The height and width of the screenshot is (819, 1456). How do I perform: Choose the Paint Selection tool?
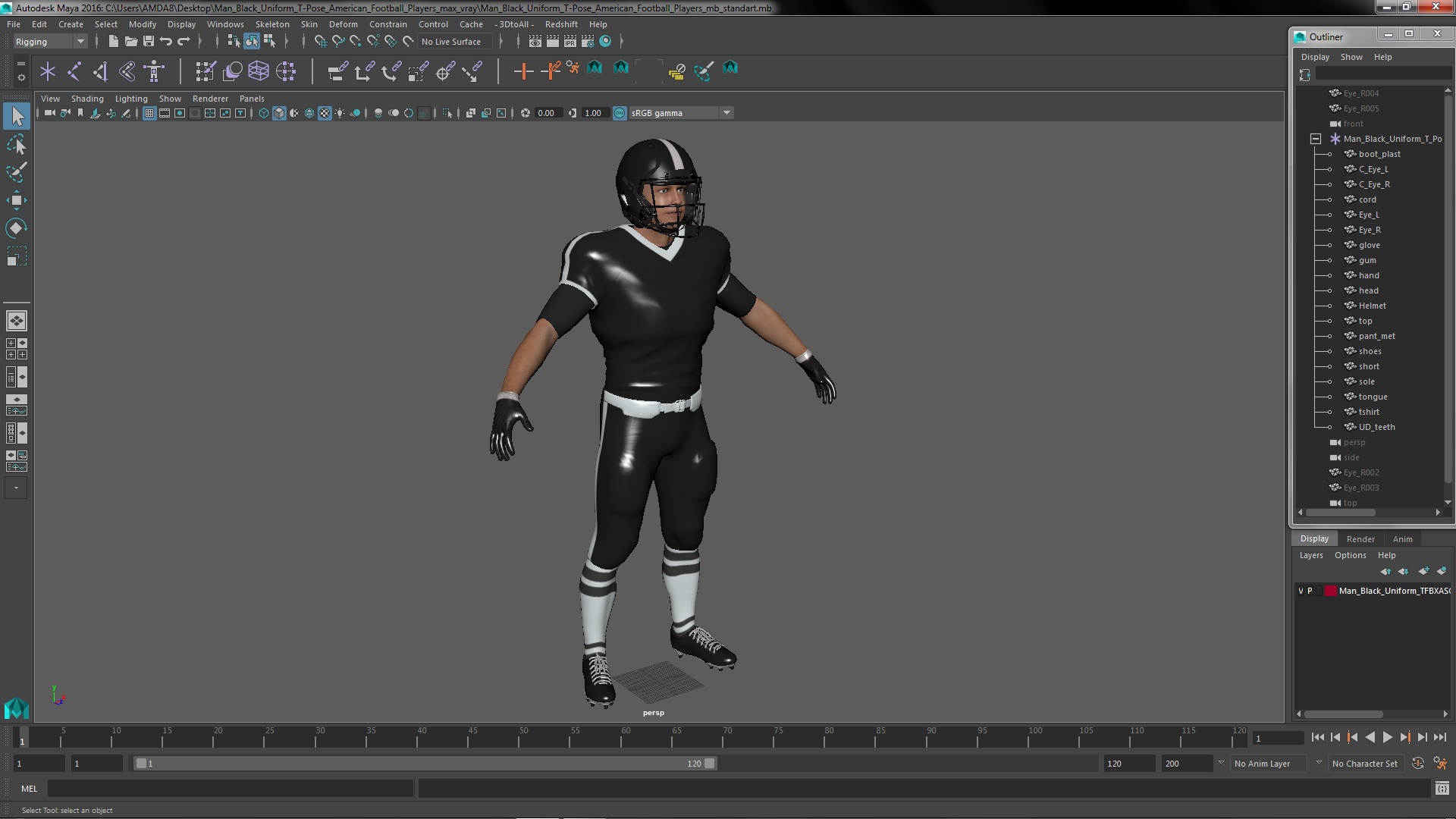point(17,172)
